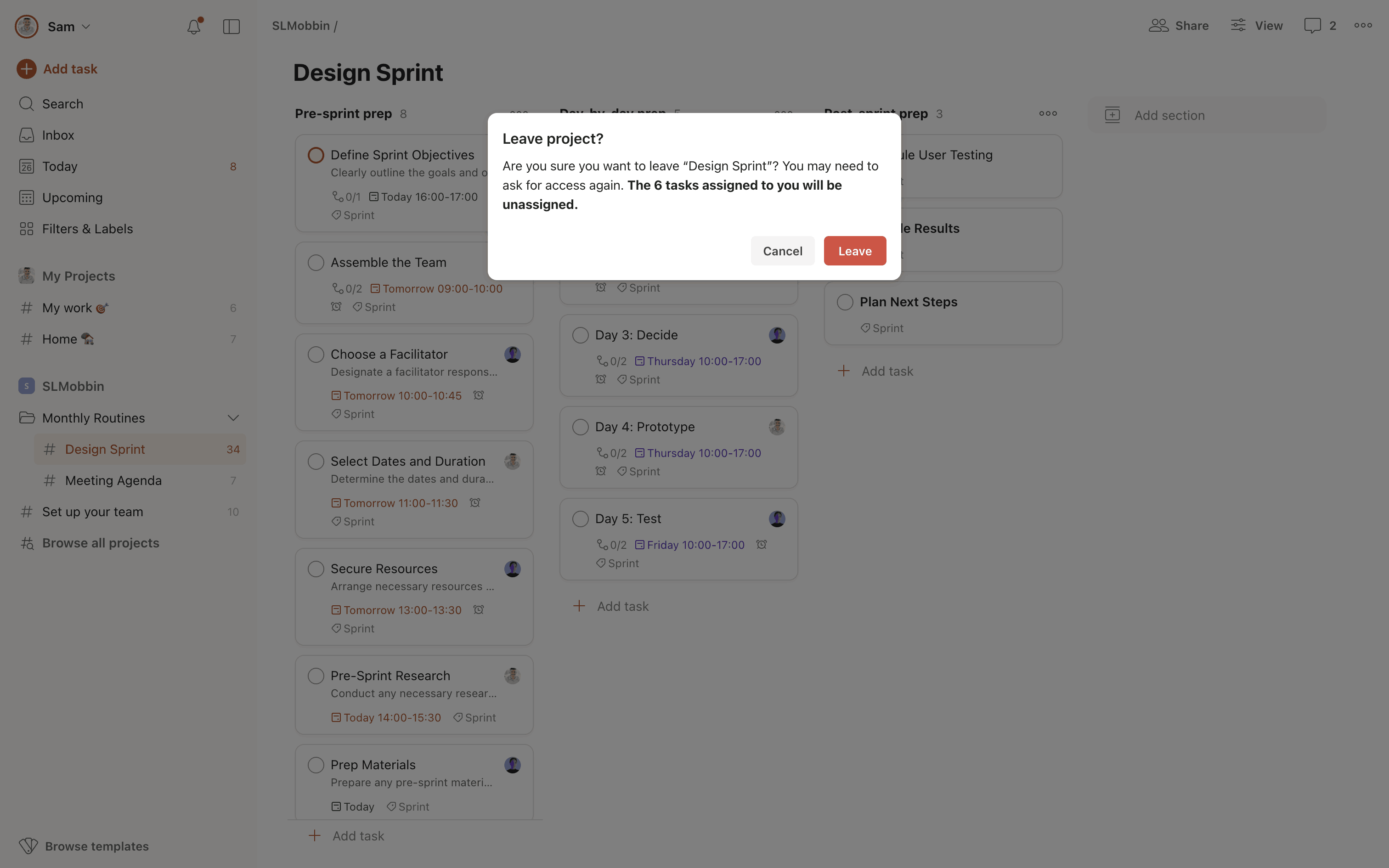Click the red Add task plus icon
Viewport: 1389px width, 868px height.
pos(26,69)
